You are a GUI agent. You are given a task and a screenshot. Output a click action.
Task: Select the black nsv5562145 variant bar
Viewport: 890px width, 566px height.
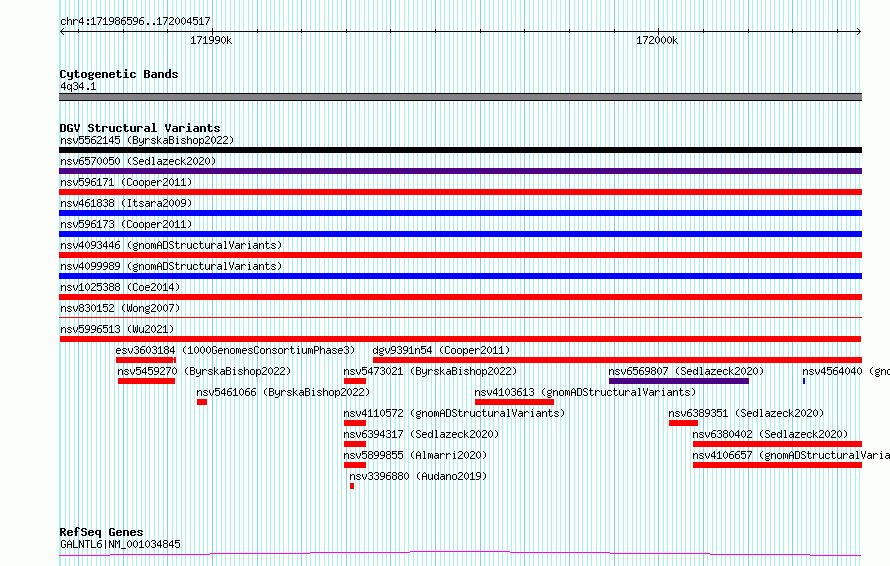pyautogui.click(x=460, y=150)
